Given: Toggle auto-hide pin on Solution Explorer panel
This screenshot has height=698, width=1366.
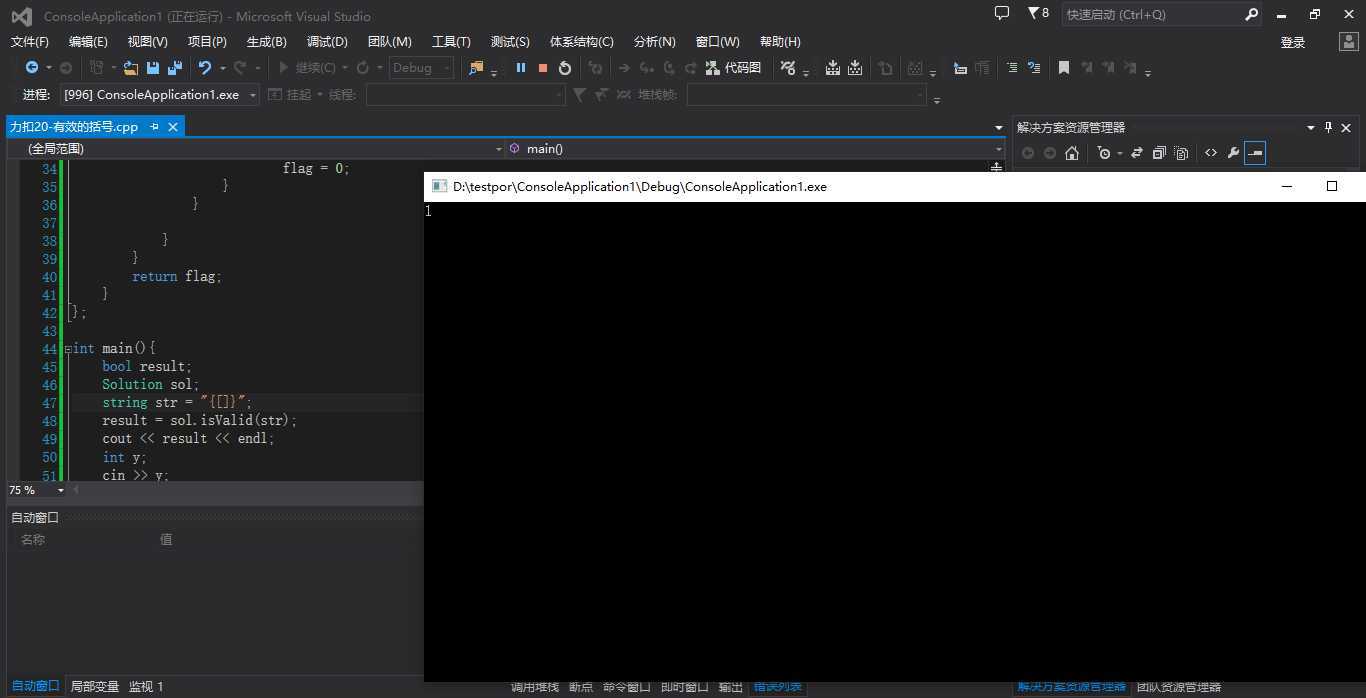Looking at the screenshot, I should coord(1328,127).
